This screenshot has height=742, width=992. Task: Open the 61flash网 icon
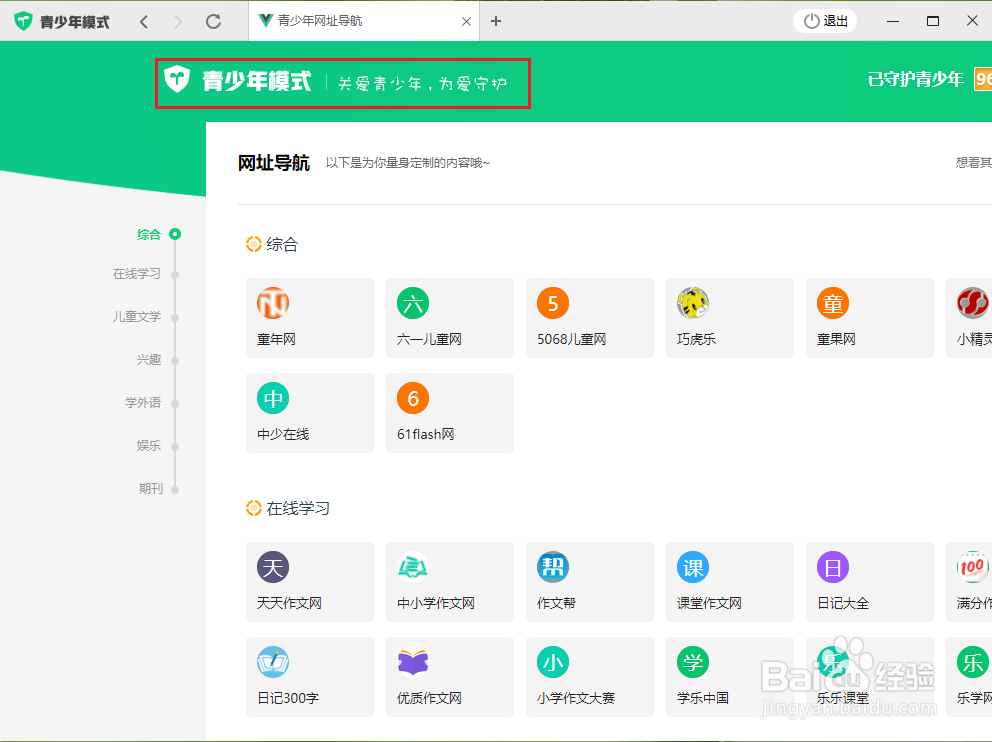click(449, 412)
